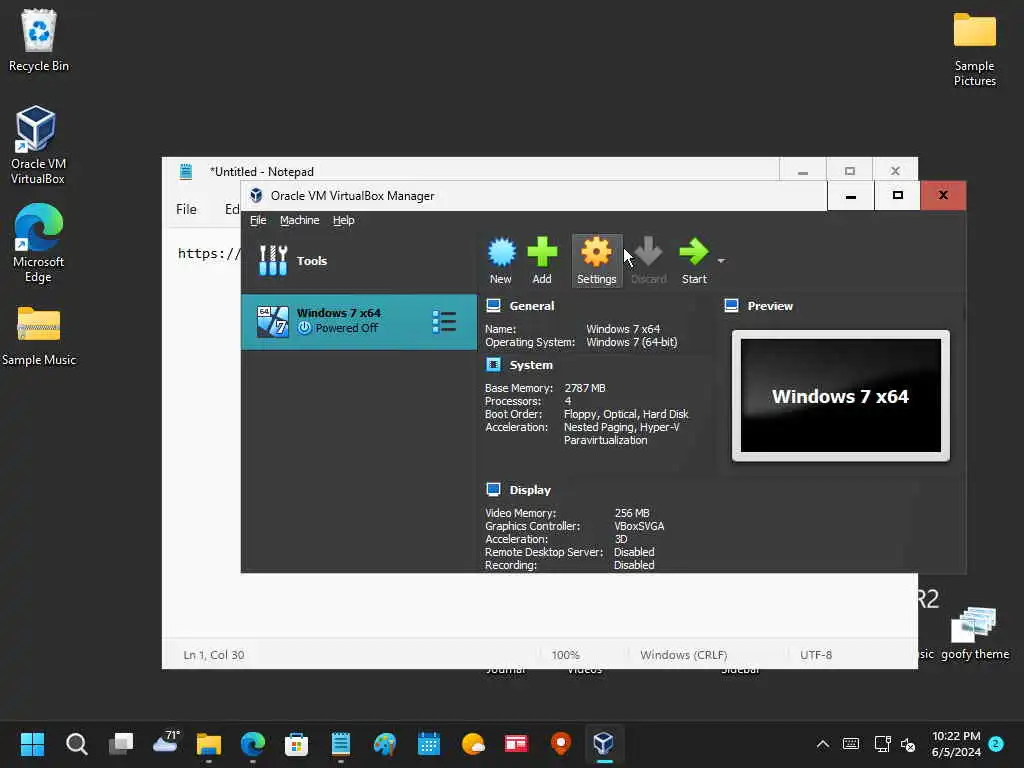This screenshot has height=768, width=1024.
Task: Open Settings gear in VirtualBox toolbar
Action: [x=596, y=260]
